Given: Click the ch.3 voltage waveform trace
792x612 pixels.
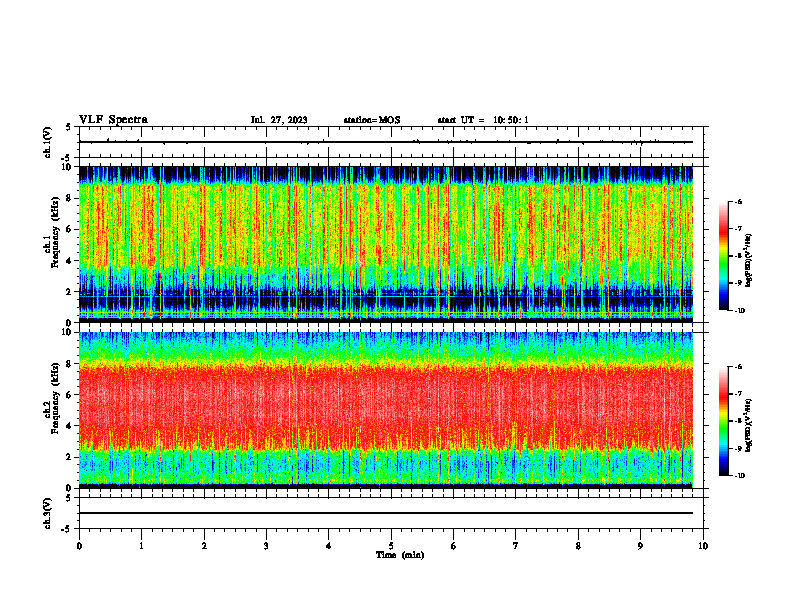Looking at the screenshot, I should tap(386, 513).
